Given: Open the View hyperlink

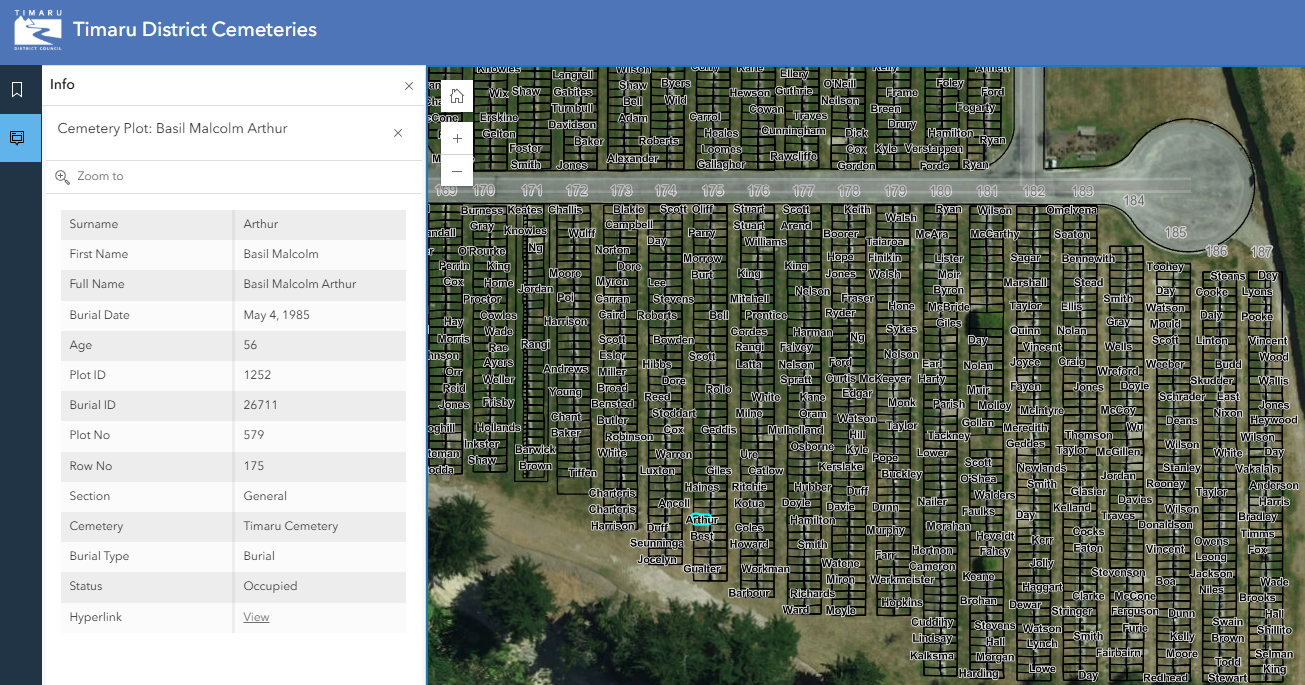Looking at the screenshot, I should coord(256,617).
